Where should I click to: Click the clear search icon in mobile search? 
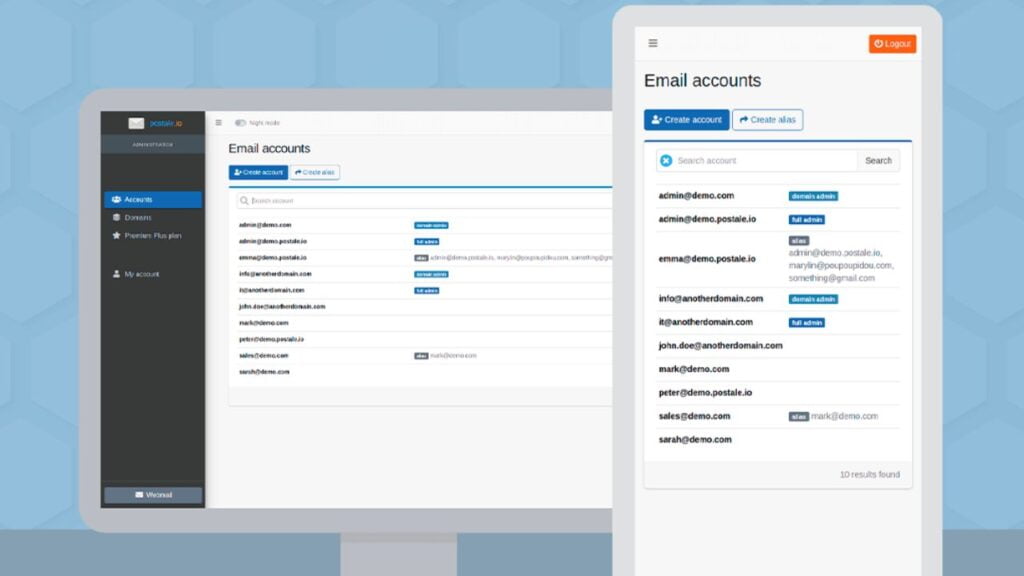coord(666,160)
